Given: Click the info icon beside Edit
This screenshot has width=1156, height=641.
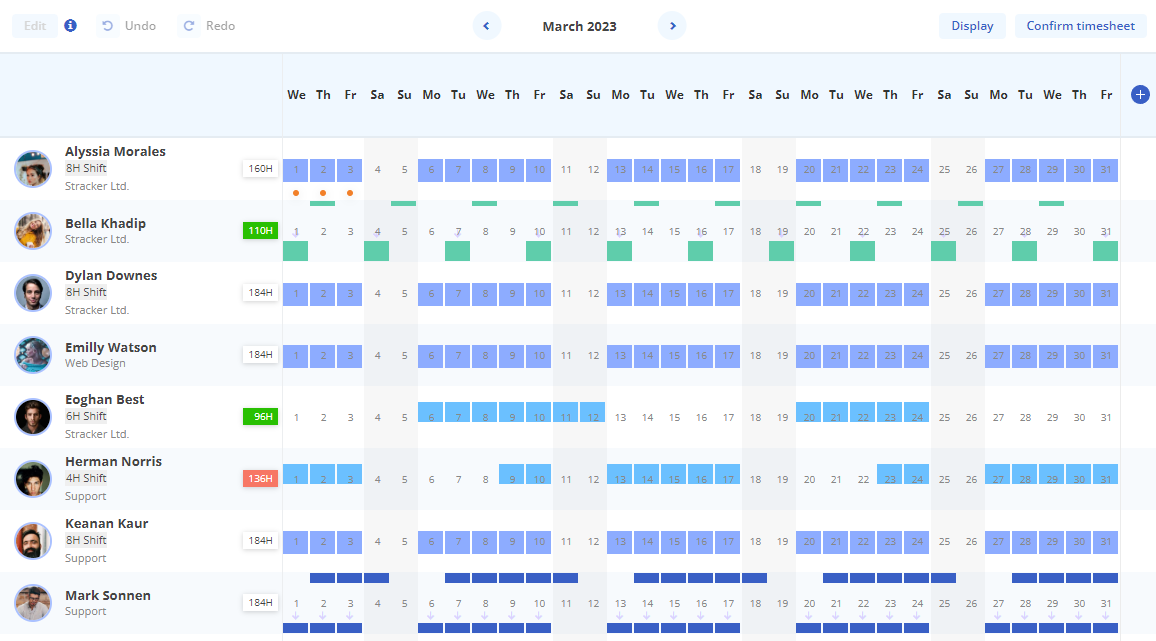Looking at the screenshot, I should click(x=70, y=26).
